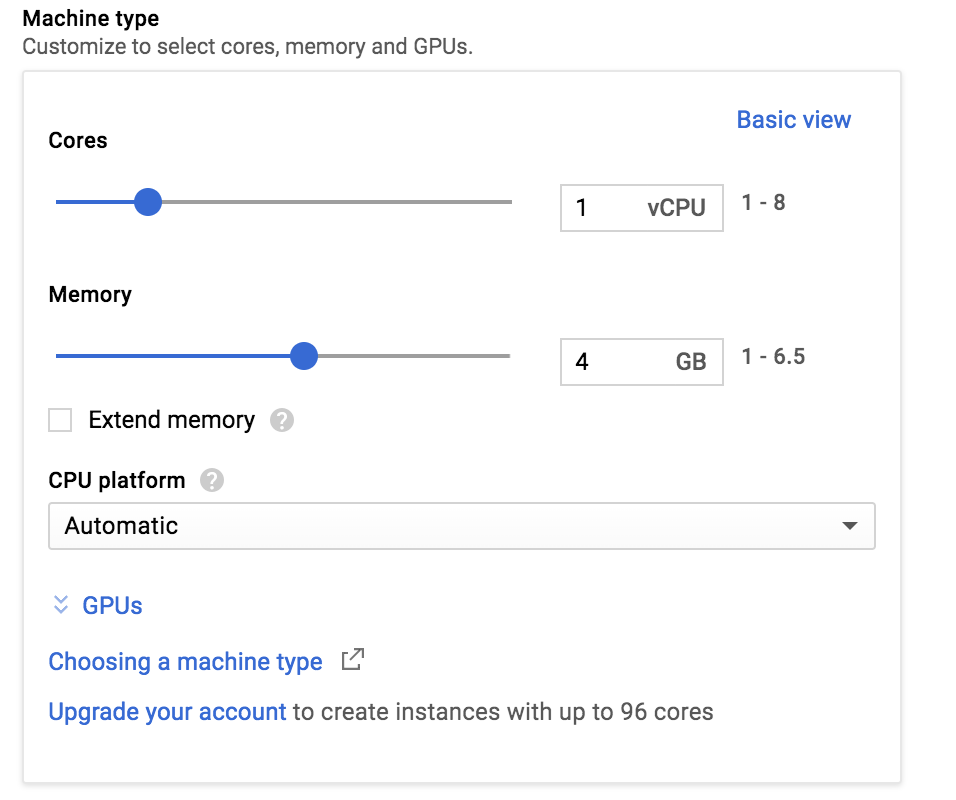
Task: Click the Cores slider handle
Action: [148, 202]
